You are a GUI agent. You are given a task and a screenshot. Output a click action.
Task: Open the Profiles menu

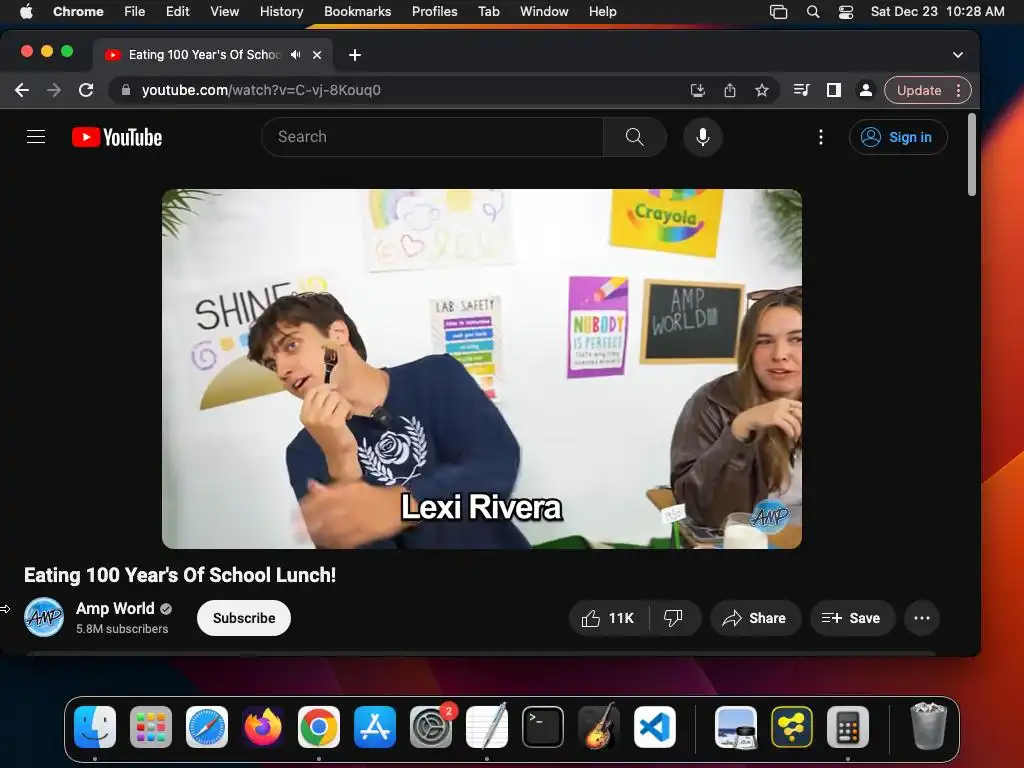pyautogui.click(x=434, y=12)
